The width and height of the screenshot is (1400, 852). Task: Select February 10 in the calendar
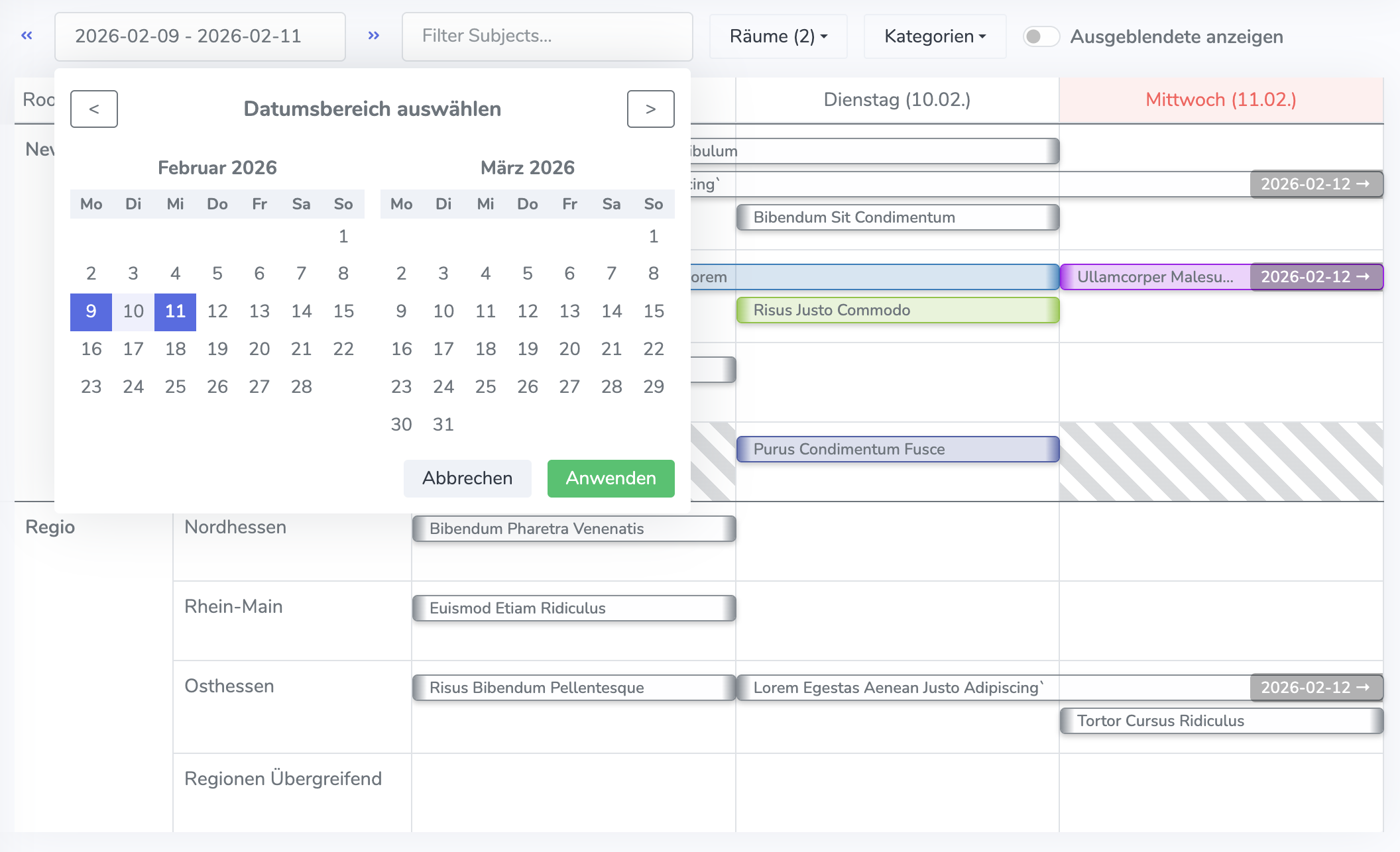[133, 311]
